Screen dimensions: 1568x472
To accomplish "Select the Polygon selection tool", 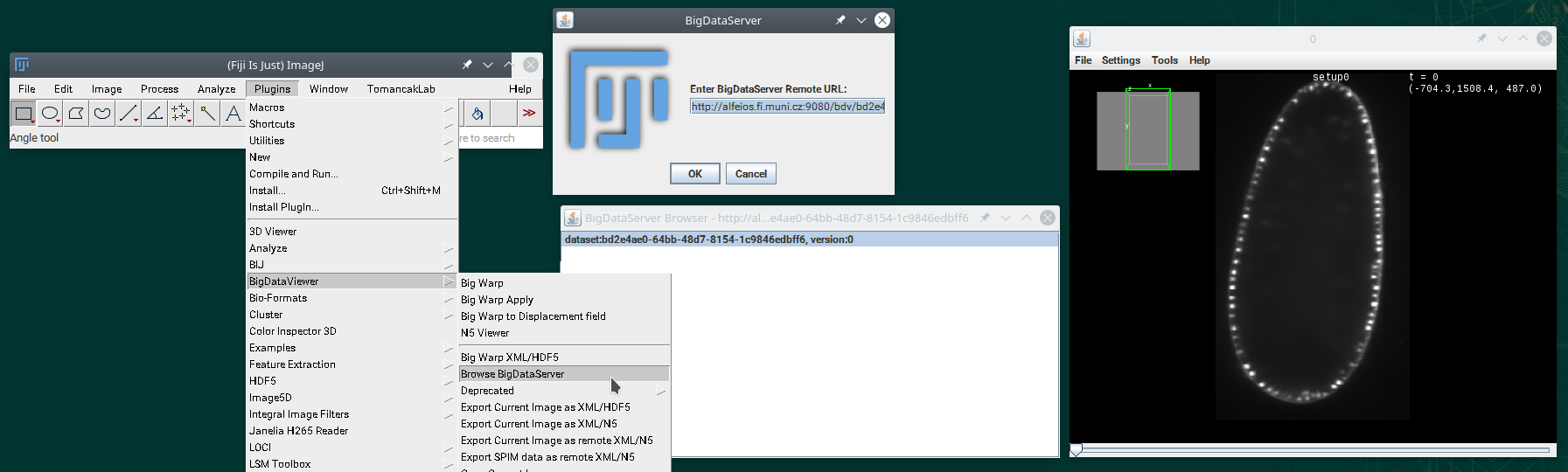I will pyautogui.click(x=76, y=113).
